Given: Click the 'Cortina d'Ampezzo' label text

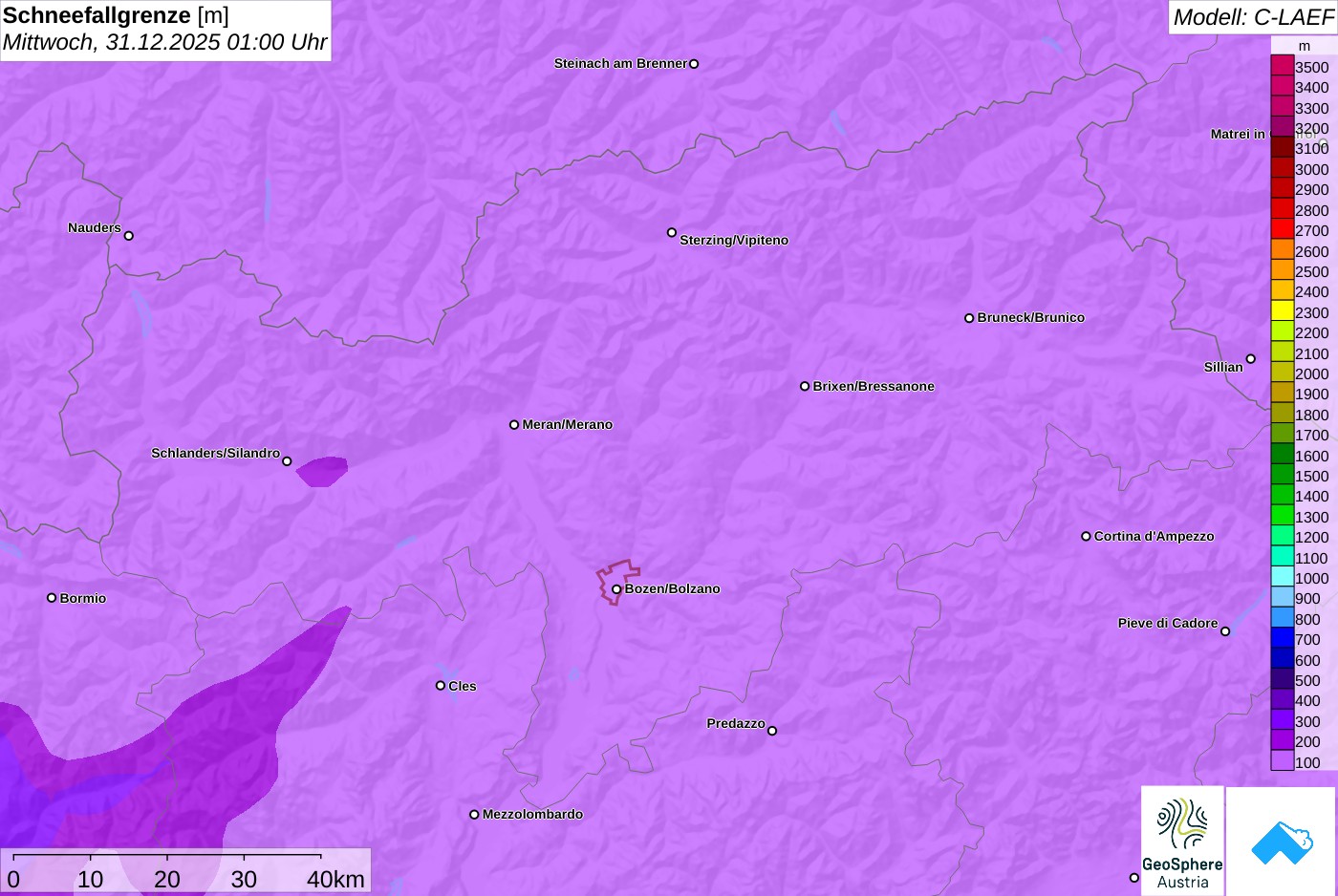Looking at the screenshot, I should pyautogui.click(x=1155, y=537).
